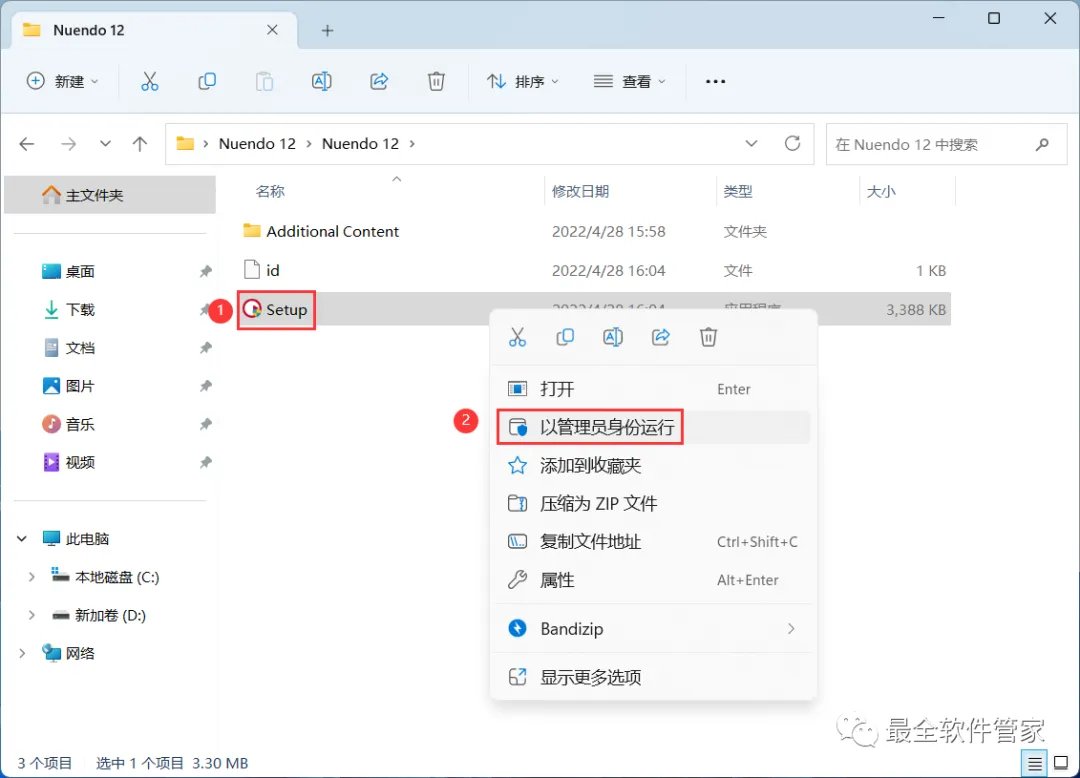
Task: Select the Additional Content folder name
Action: pyautogui.click(x=333, y=231)
